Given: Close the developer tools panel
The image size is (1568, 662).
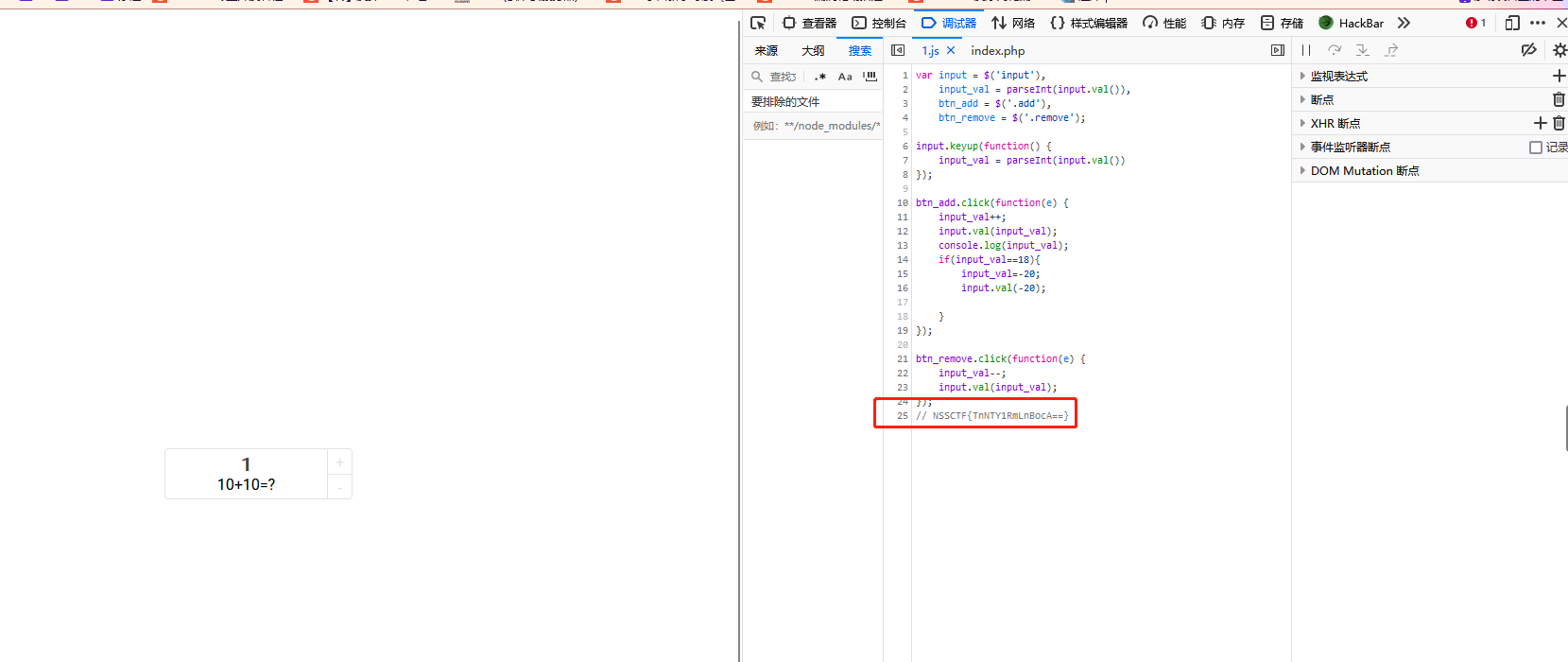Looking at the screenshot, I should 1561,23.
